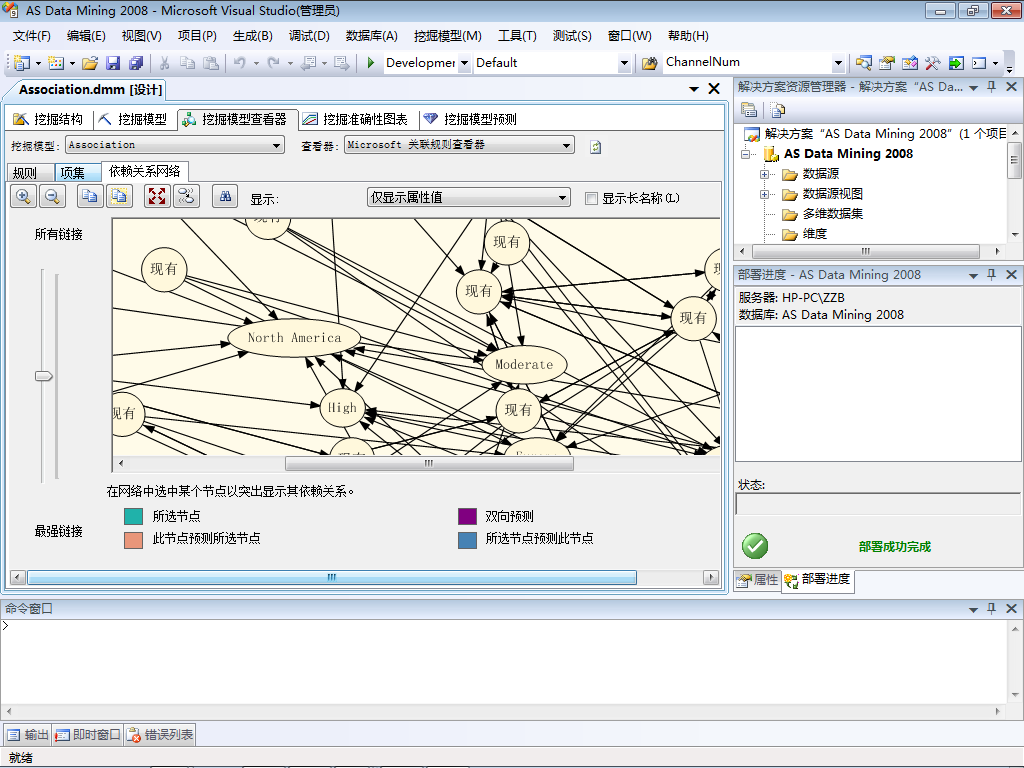Open the 属性 panel tab
The image size is (1024, 768).
point(758,580)
